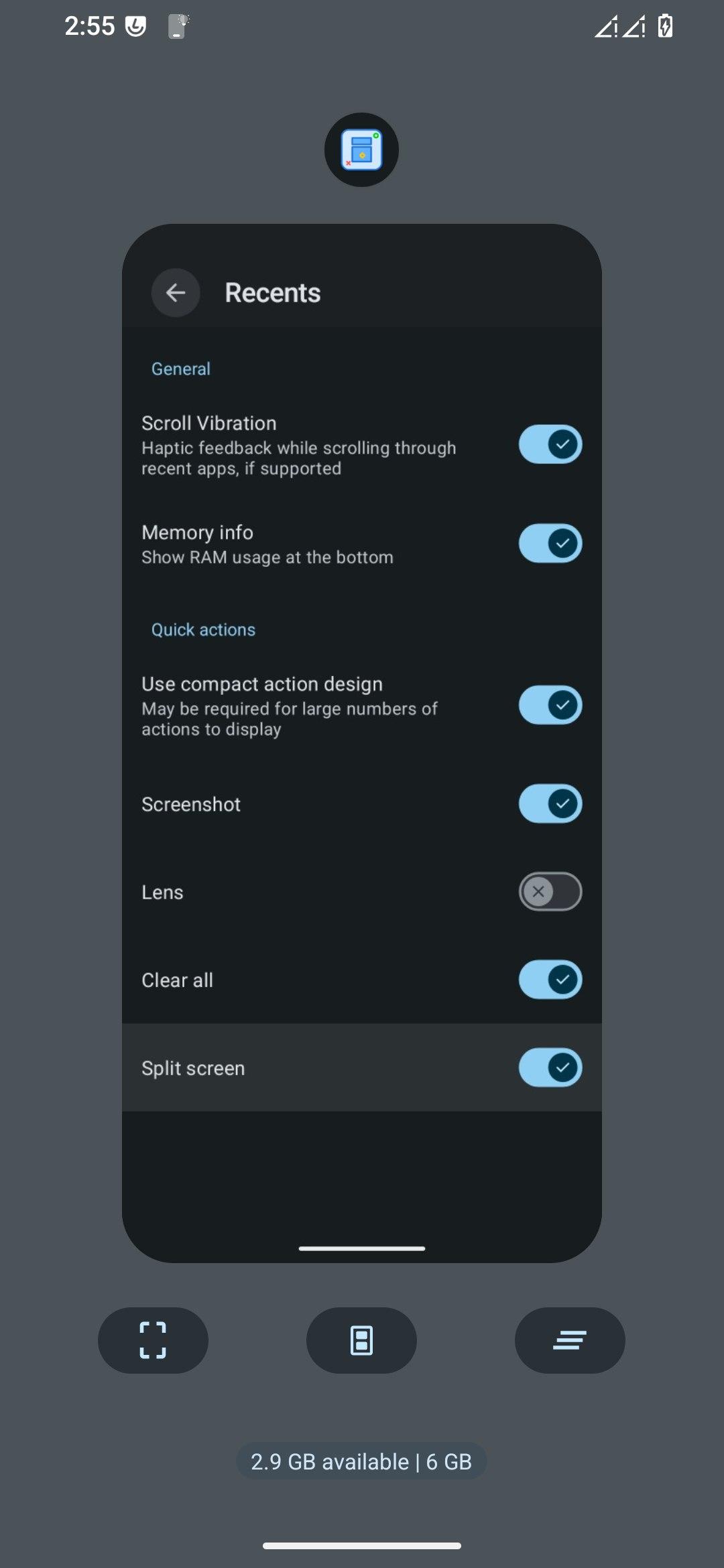Tap the battery charging status icon
The width and height of the screenshot is (724, 1568).
coord(665,27)
